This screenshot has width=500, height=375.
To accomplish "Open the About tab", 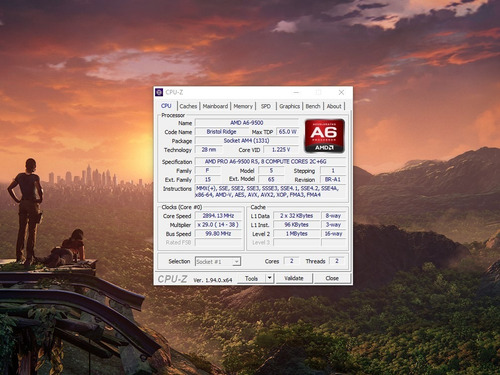I will tap(334, 106).
